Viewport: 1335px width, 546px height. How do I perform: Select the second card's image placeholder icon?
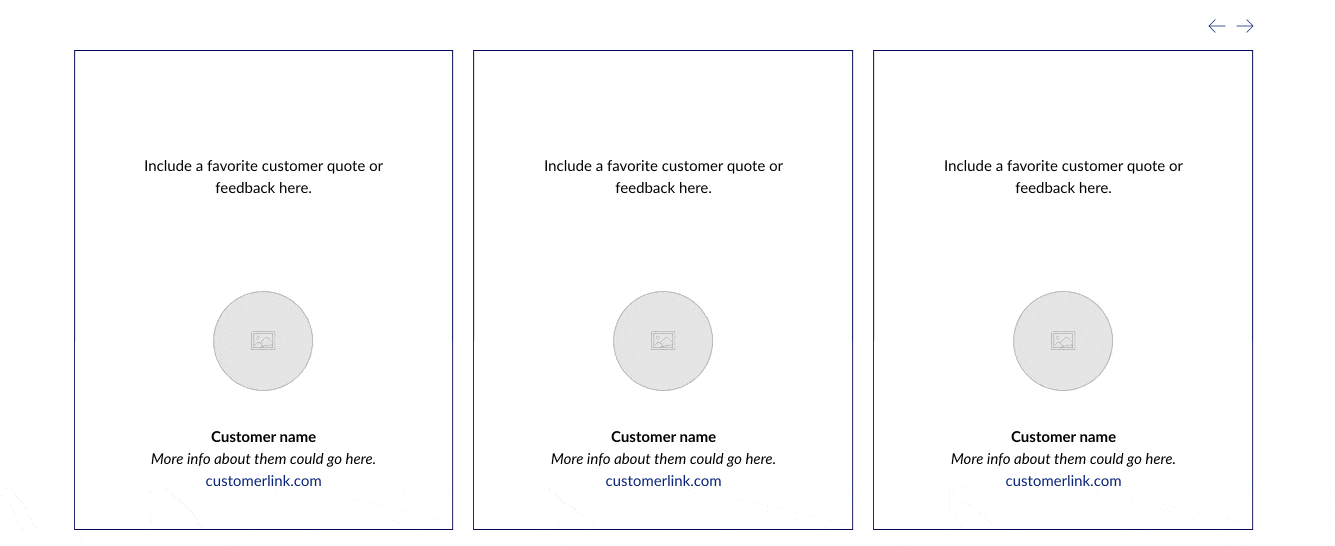coord(663,341)
